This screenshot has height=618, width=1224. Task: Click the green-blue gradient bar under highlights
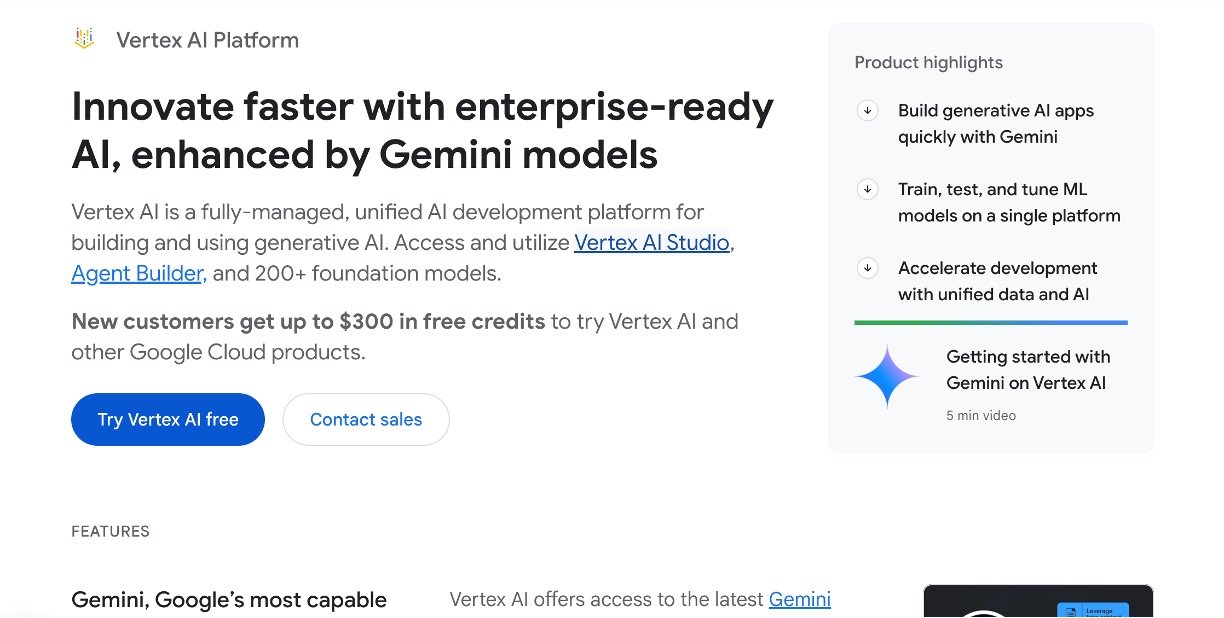point(990,323)
